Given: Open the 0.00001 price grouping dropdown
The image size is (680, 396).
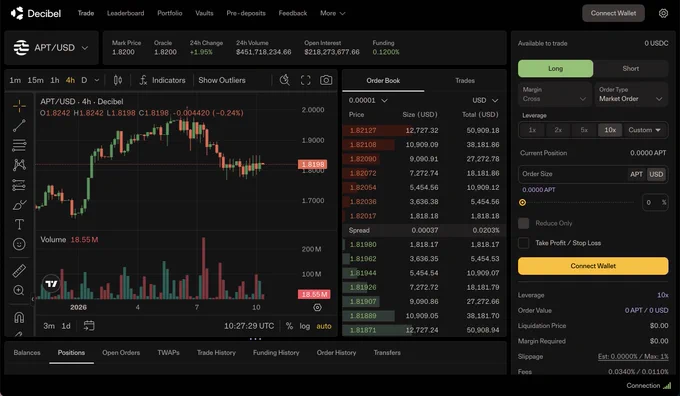Looking at the screenshot, I should click(x=368, y=100).
